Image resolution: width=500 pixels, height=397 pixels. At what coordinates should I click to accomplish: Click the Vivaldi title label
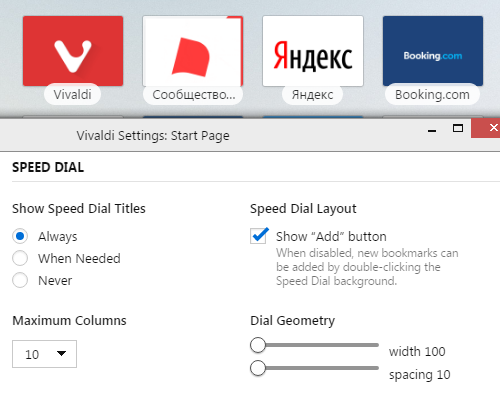[72, 95]
